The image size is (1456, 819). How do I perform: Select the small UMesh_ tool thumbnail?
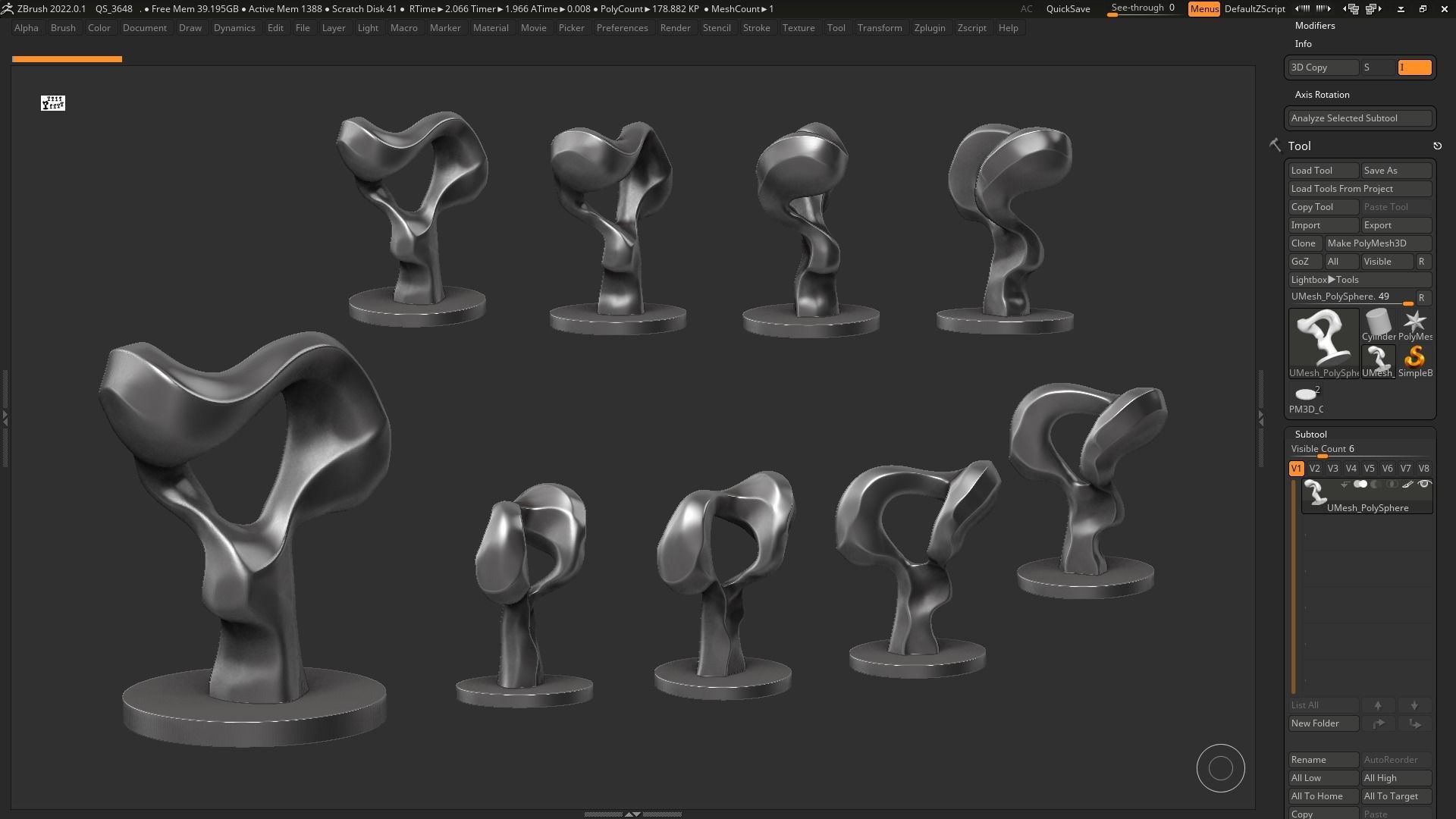[1379, 361]
